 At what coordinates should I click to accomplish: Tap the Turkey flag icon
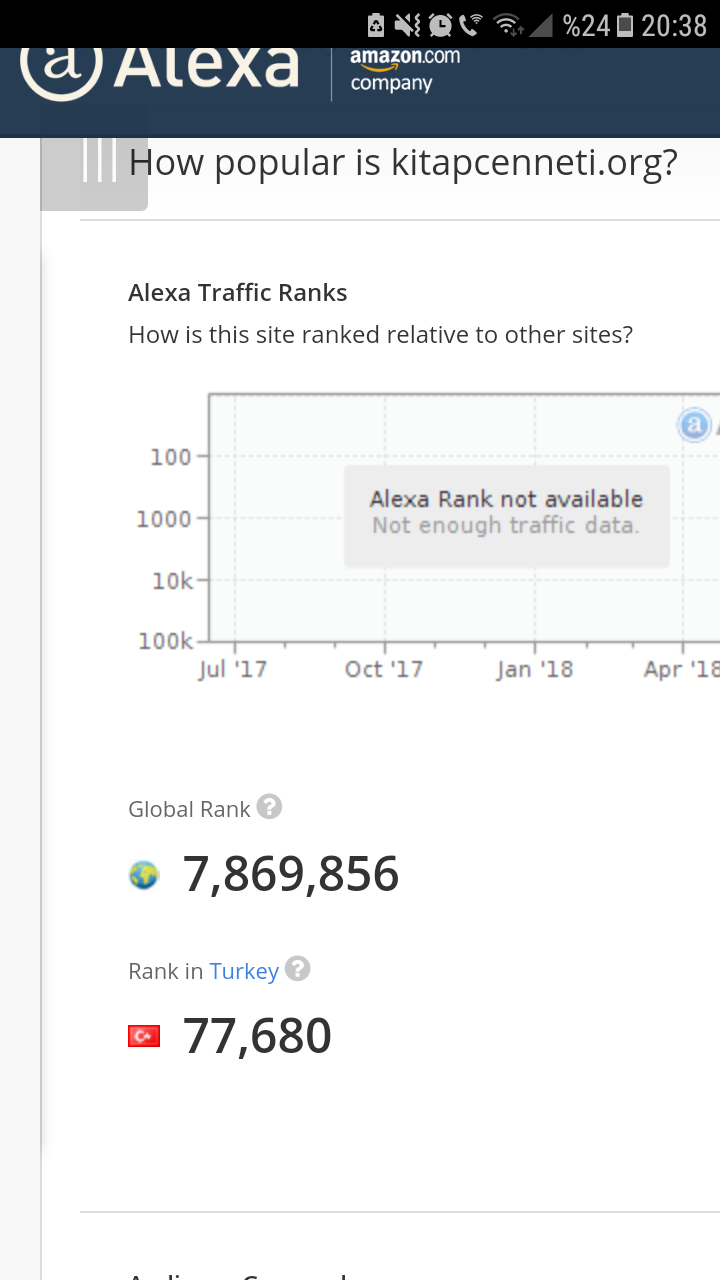point(144,1037)
